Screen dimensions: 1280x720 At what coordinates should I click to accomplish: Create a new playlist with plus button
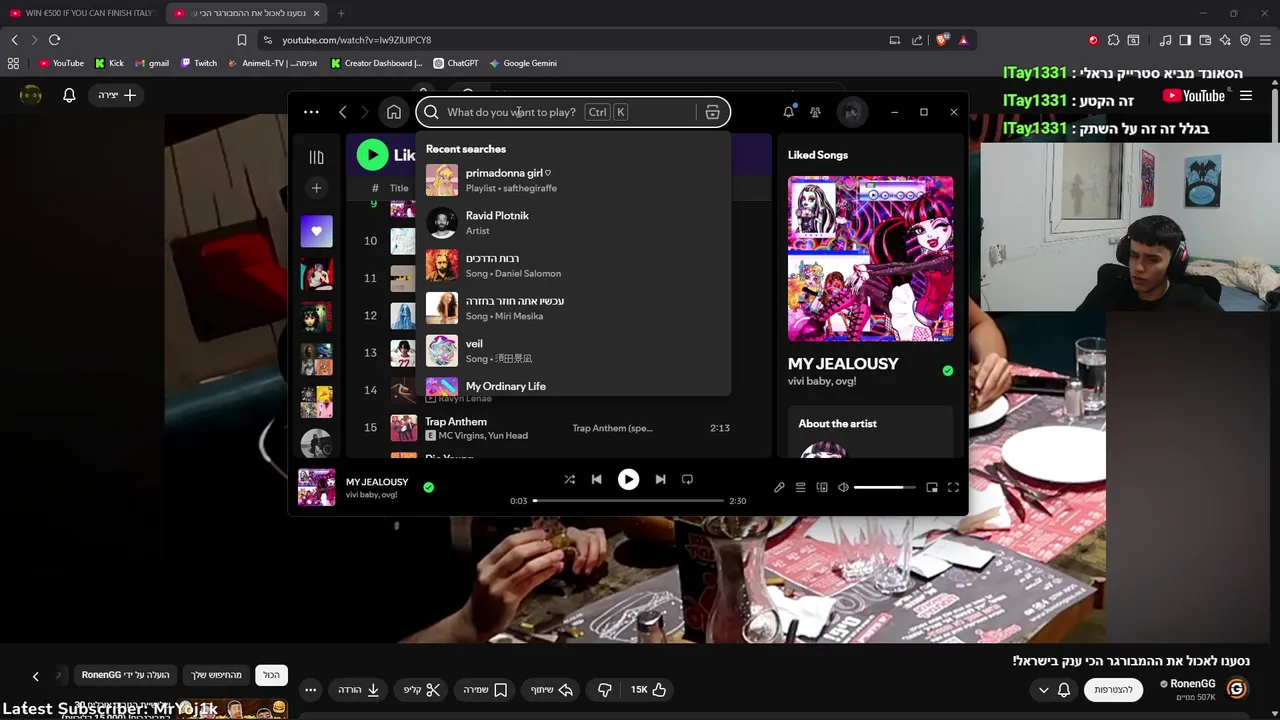(316, 188)
